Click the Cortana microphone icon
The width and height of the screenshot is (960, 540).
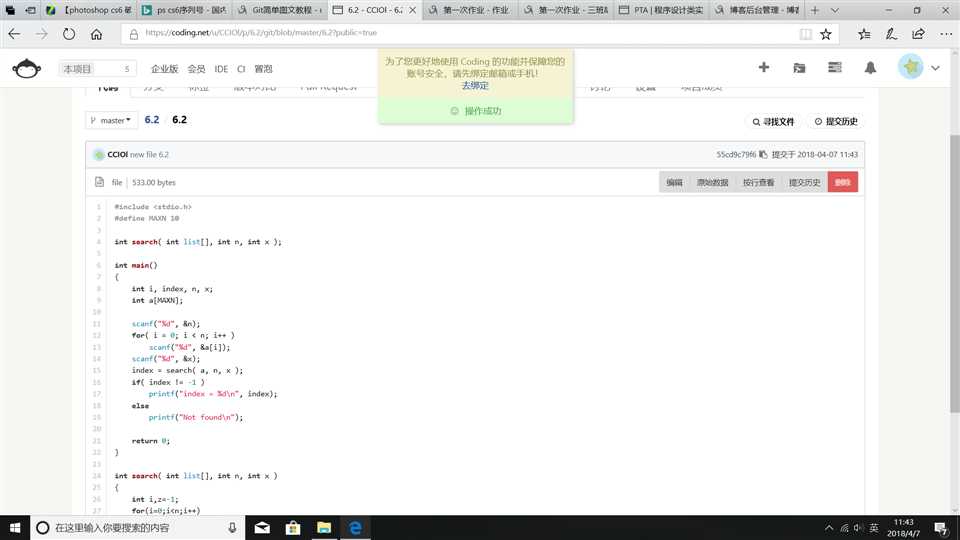[x=232, y=528]
